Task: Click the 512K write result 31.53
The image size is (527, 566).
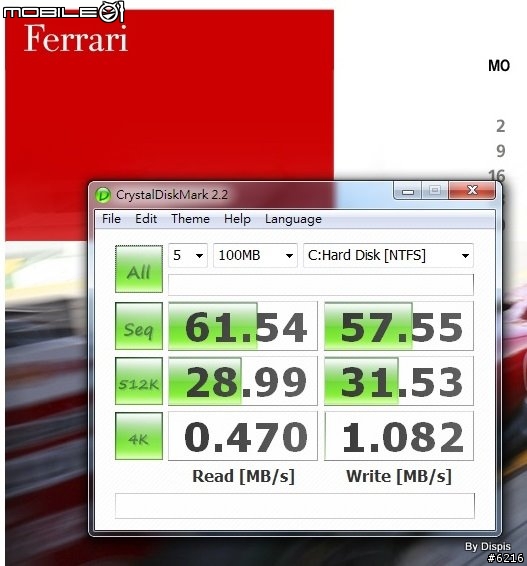Action: [399, 381]
